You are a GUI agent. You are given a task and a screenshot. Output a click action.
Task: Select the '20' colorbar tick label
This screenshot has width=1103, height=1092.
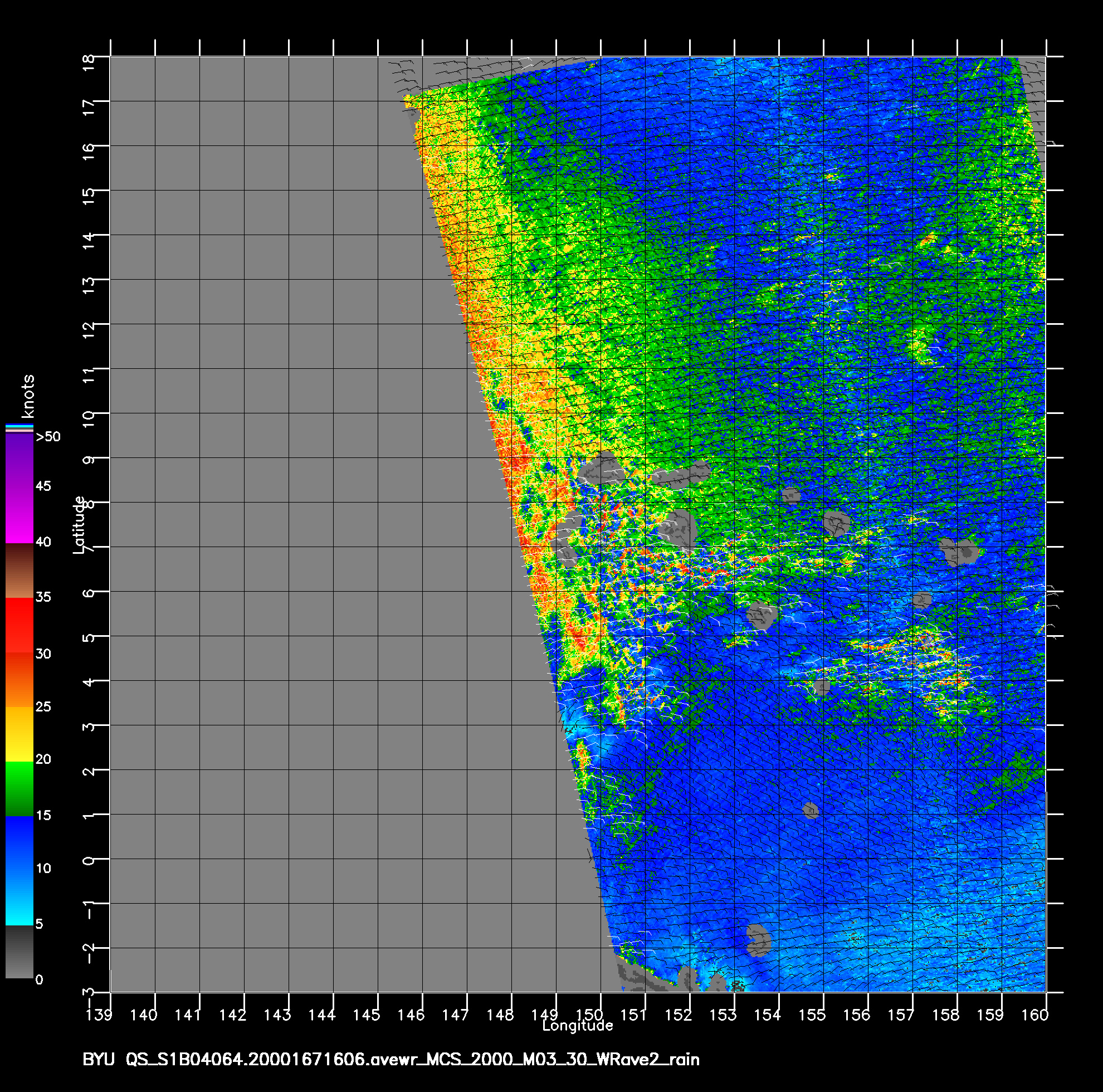tap(43, 759)
